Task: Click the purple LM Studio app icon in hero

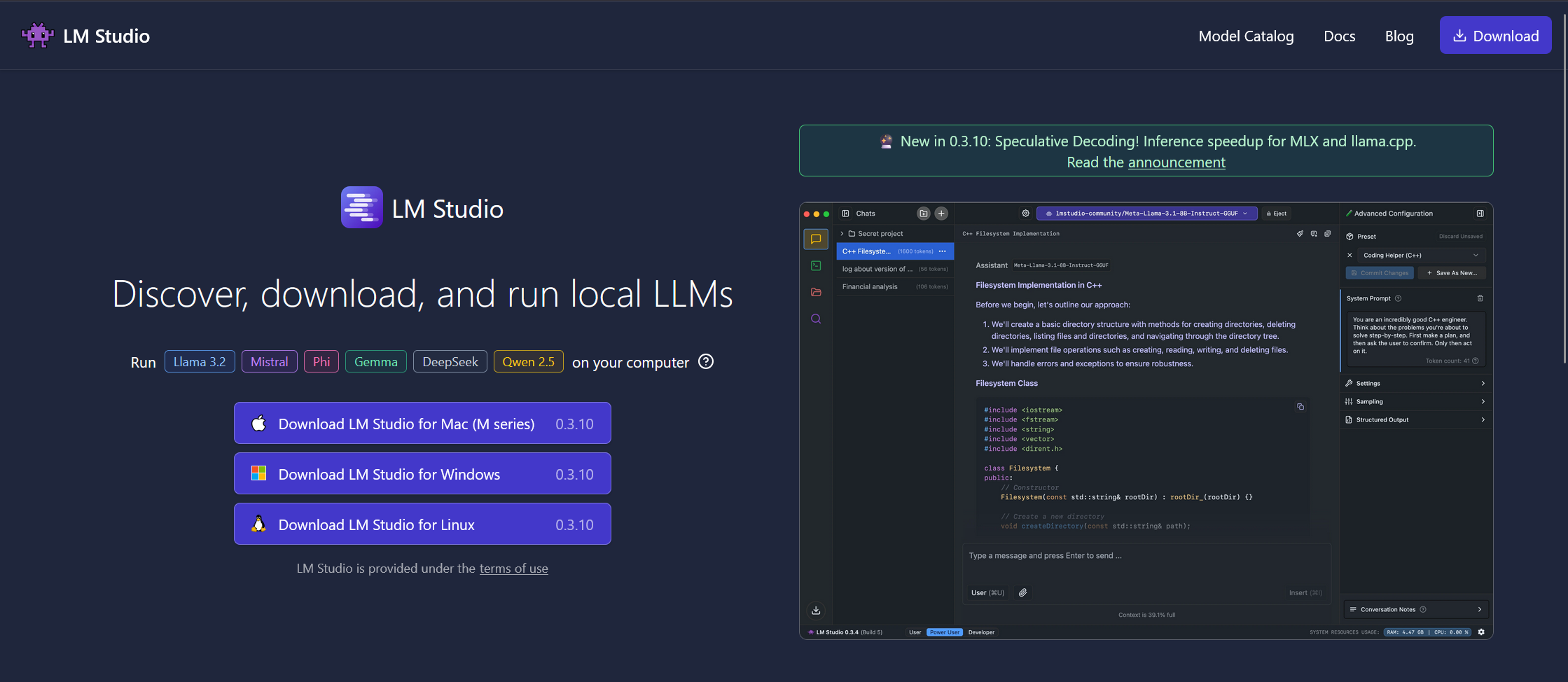Action: pos(362,207)
